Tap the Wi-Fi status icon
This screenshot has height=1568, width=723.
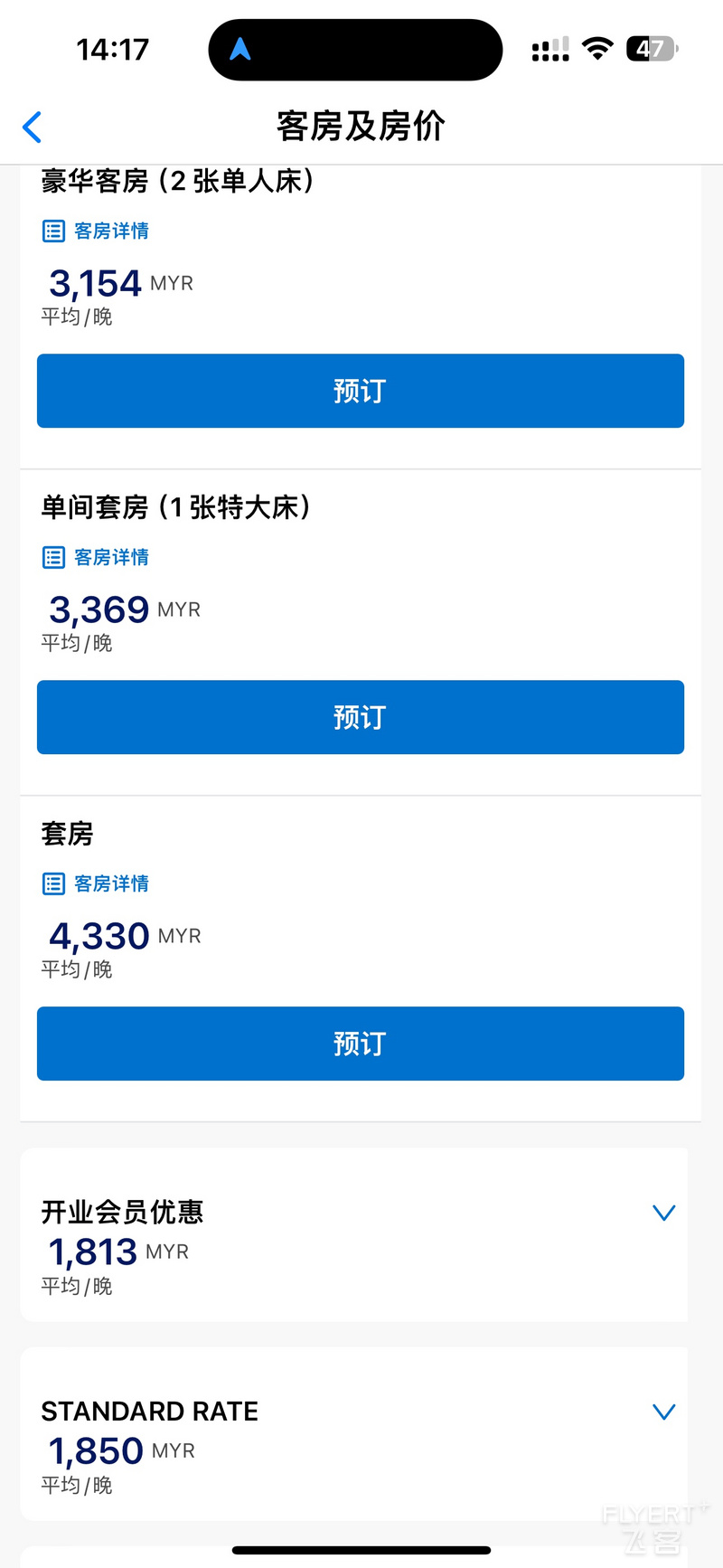tap(597, 49)
